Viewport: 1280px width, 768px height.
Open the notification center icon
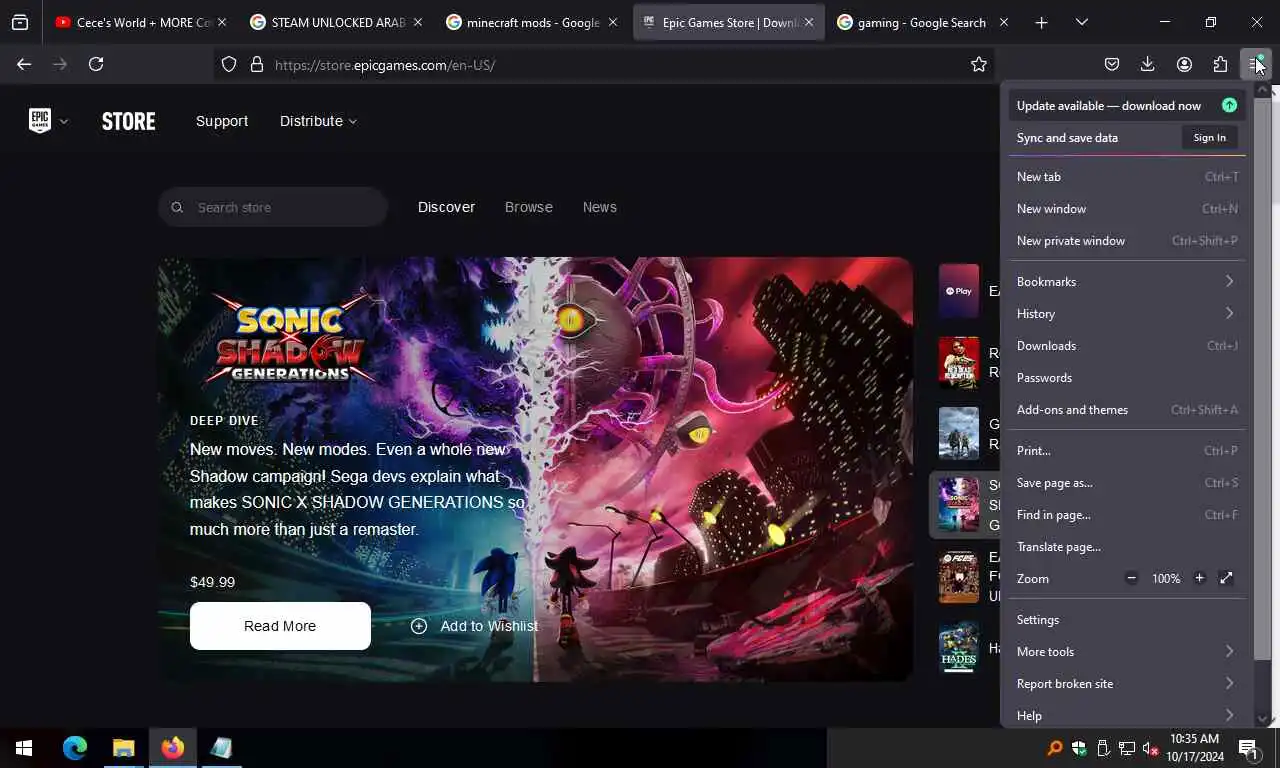click(x=1247, y=747)
